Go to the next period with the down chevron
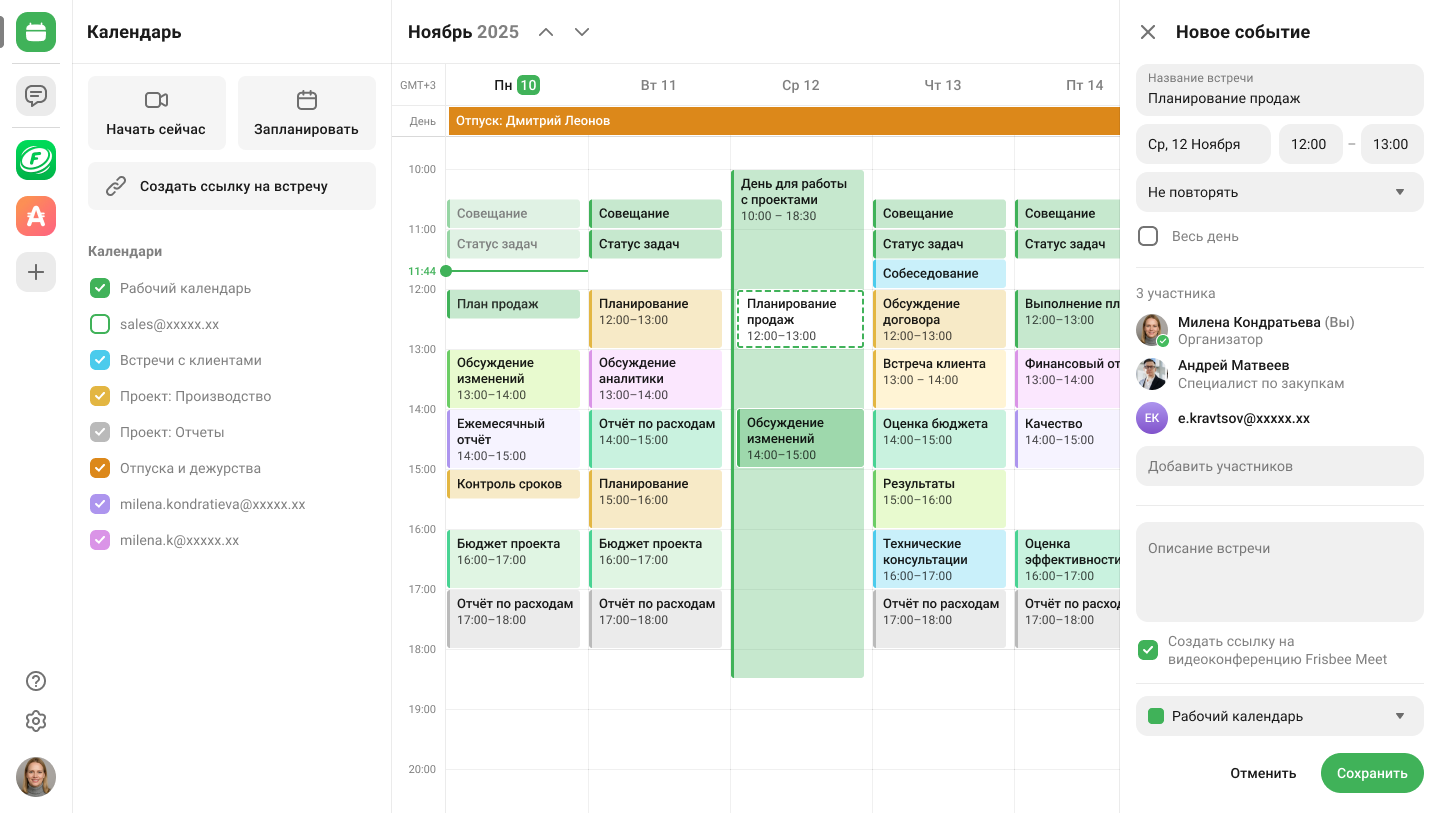The width and height of the screenshot is (1440, 813). (582, 32)
